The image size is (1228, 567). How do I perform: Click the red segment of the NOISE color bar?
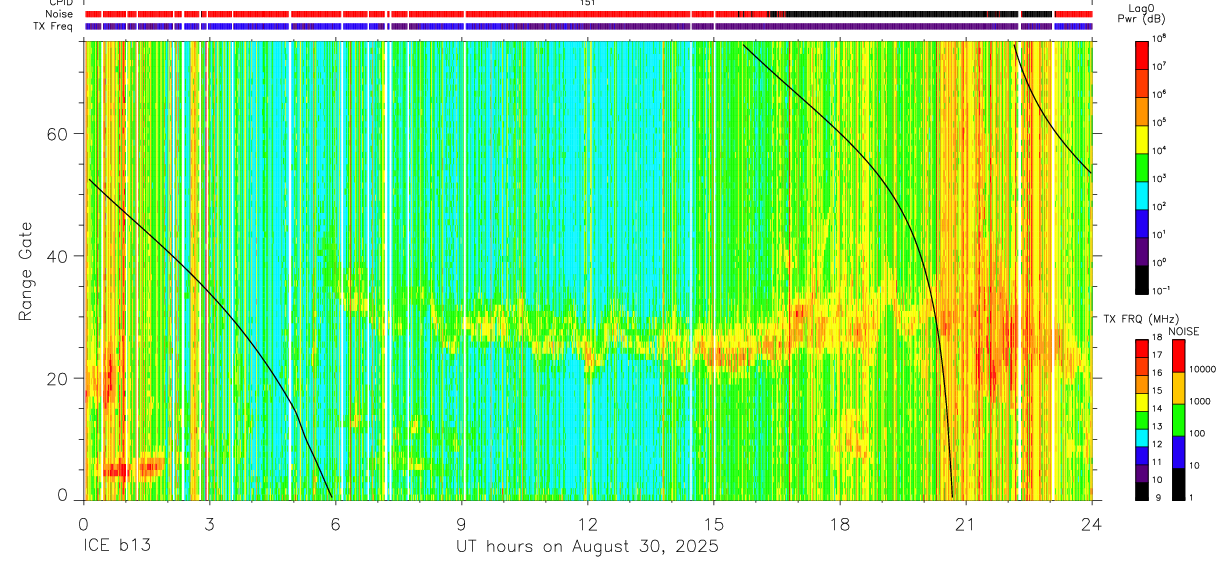[1180, 356]
